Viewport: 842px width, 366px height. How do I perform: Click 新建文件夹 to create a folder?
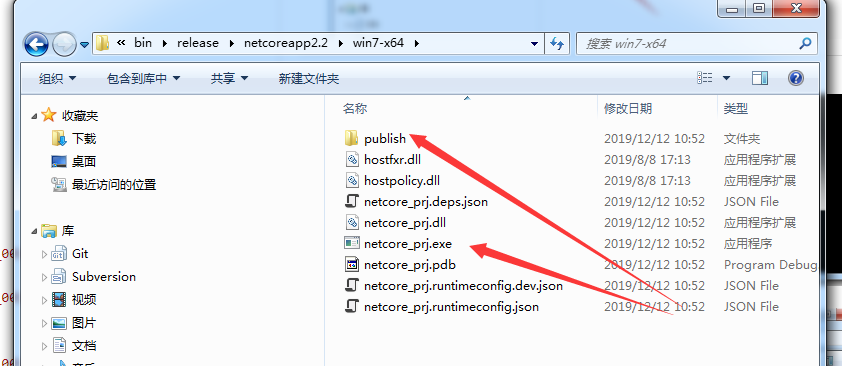click(309, 79)
